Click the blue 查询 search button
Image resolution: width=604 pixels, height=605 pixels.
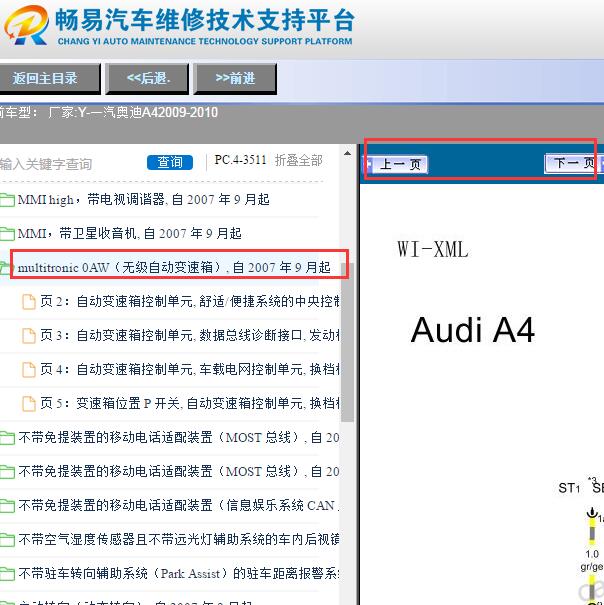170,162
